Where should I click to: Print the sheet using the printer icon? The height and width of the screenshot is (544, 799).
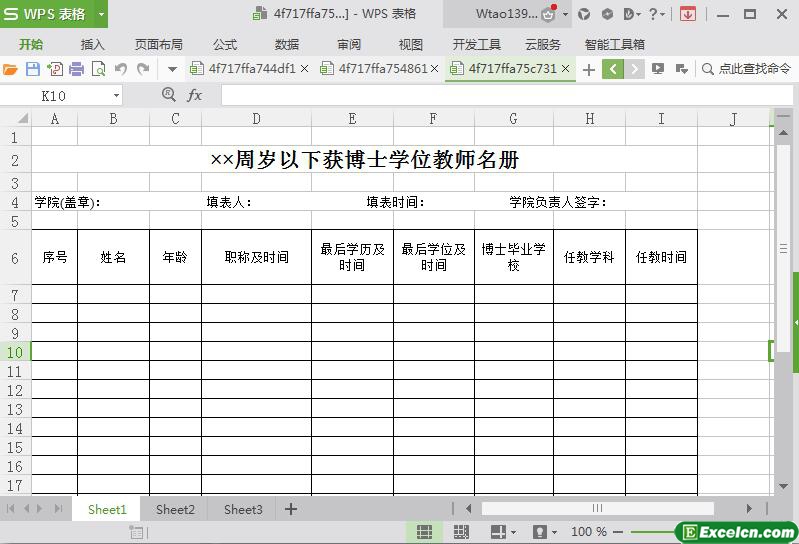click(76, 69)
